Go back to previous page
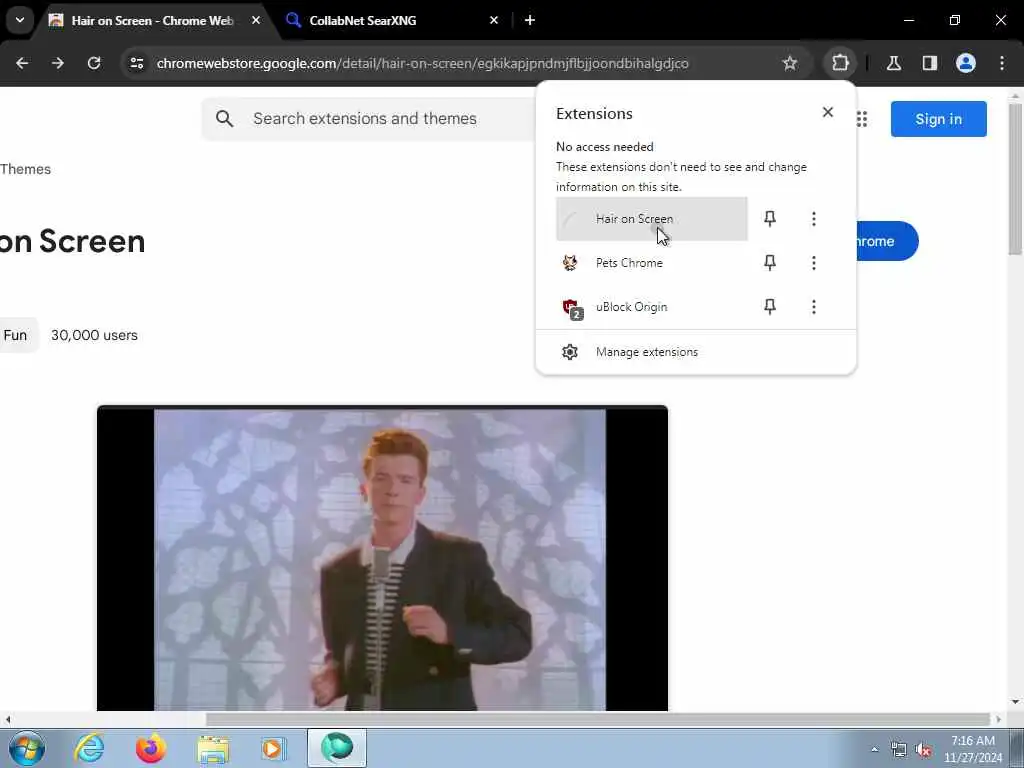 22,63
